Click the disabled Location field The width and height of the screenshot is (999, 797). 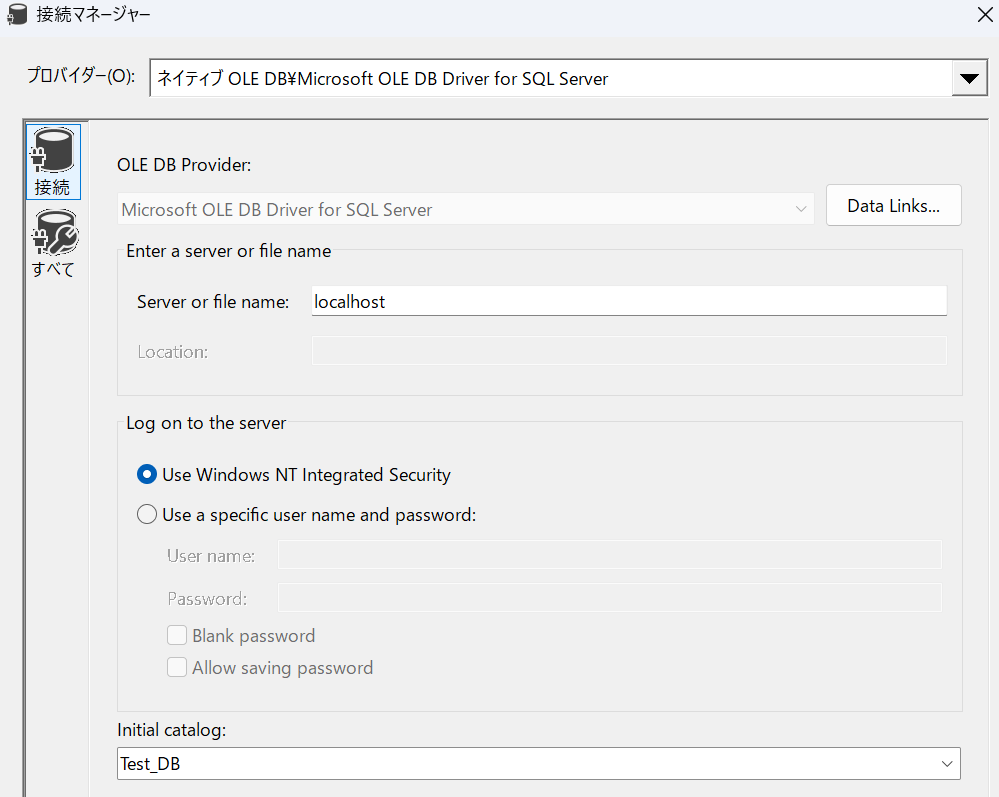pyautogui.click(x=629, y=351)
